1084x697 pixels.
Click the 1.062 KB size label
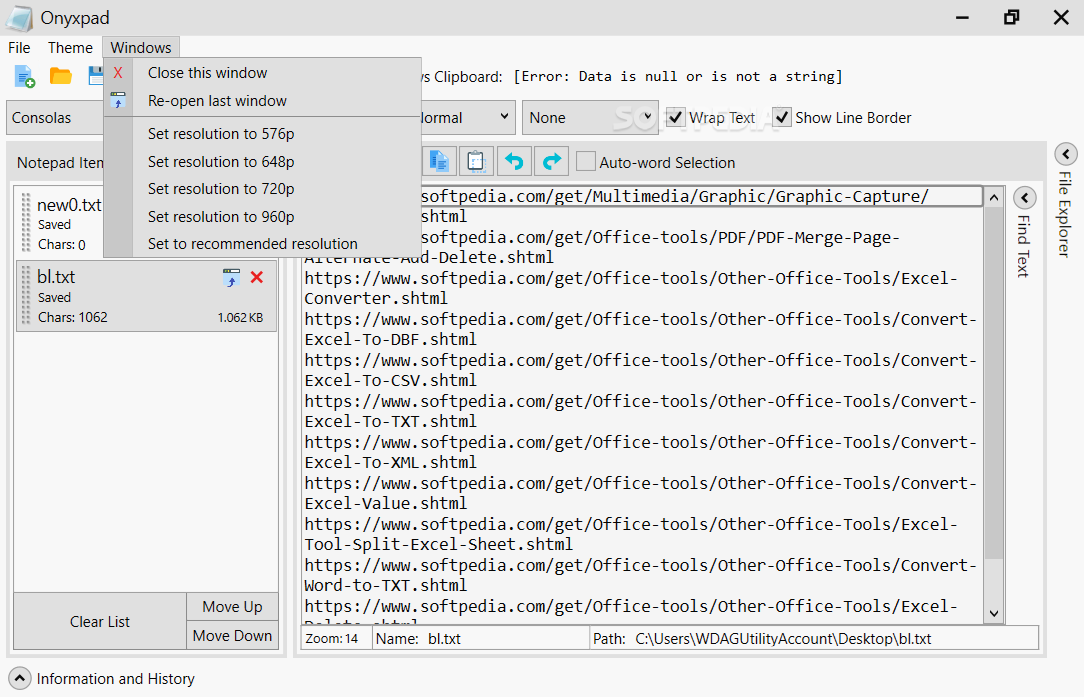240,317
